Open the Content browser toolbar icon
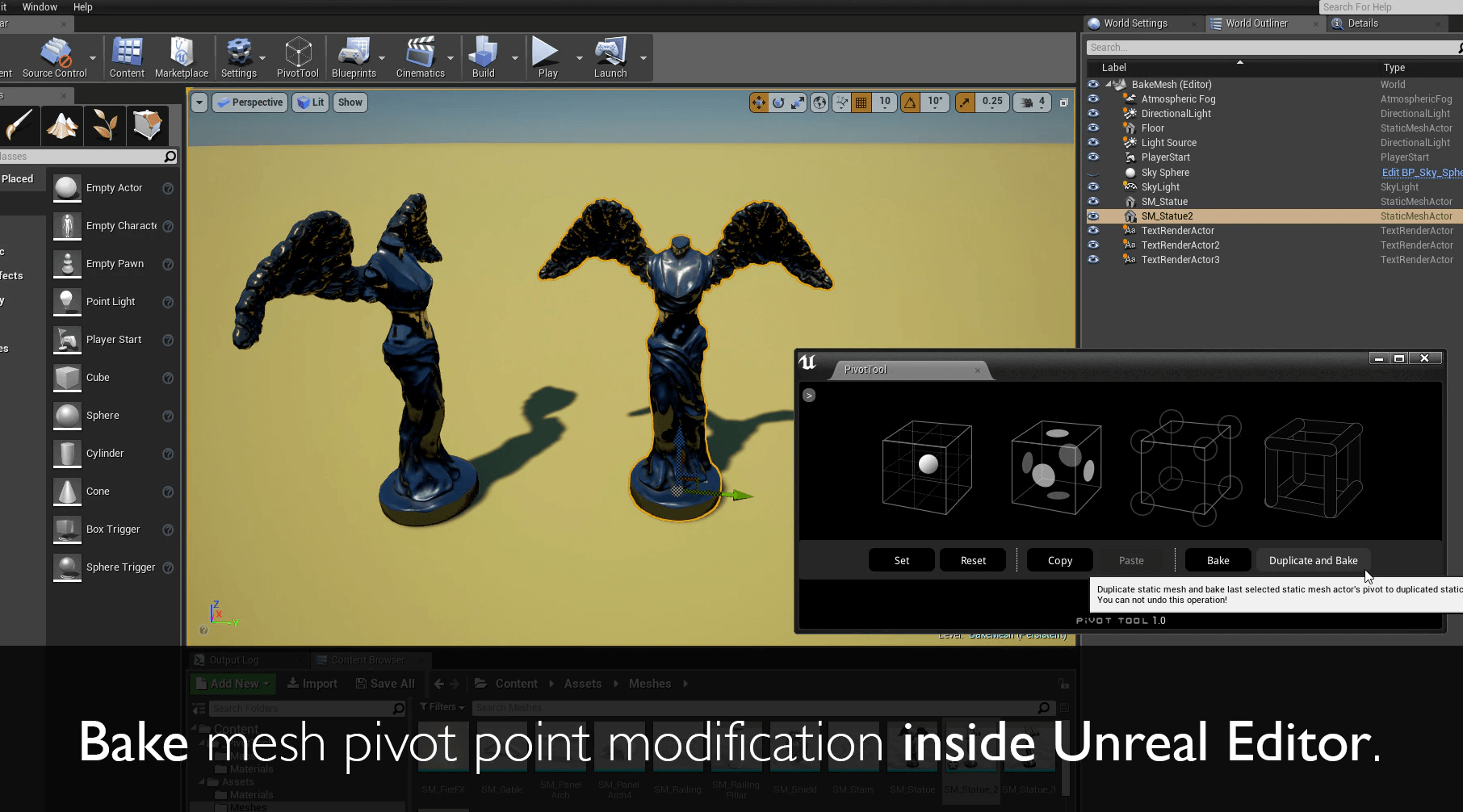The image size is (1463, 812). [x=127, y=57]
